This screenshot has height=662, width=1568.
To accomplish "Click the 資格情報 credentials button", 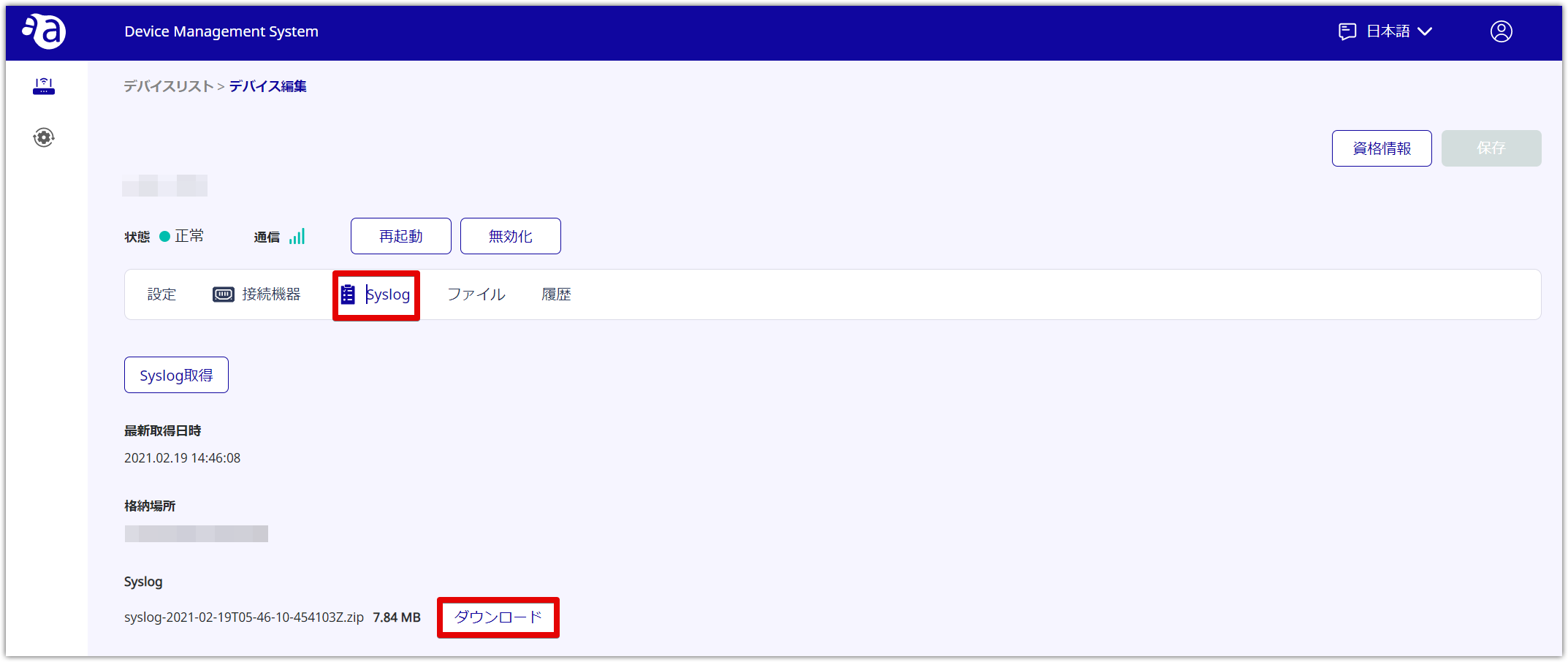I will [1382, 148].
